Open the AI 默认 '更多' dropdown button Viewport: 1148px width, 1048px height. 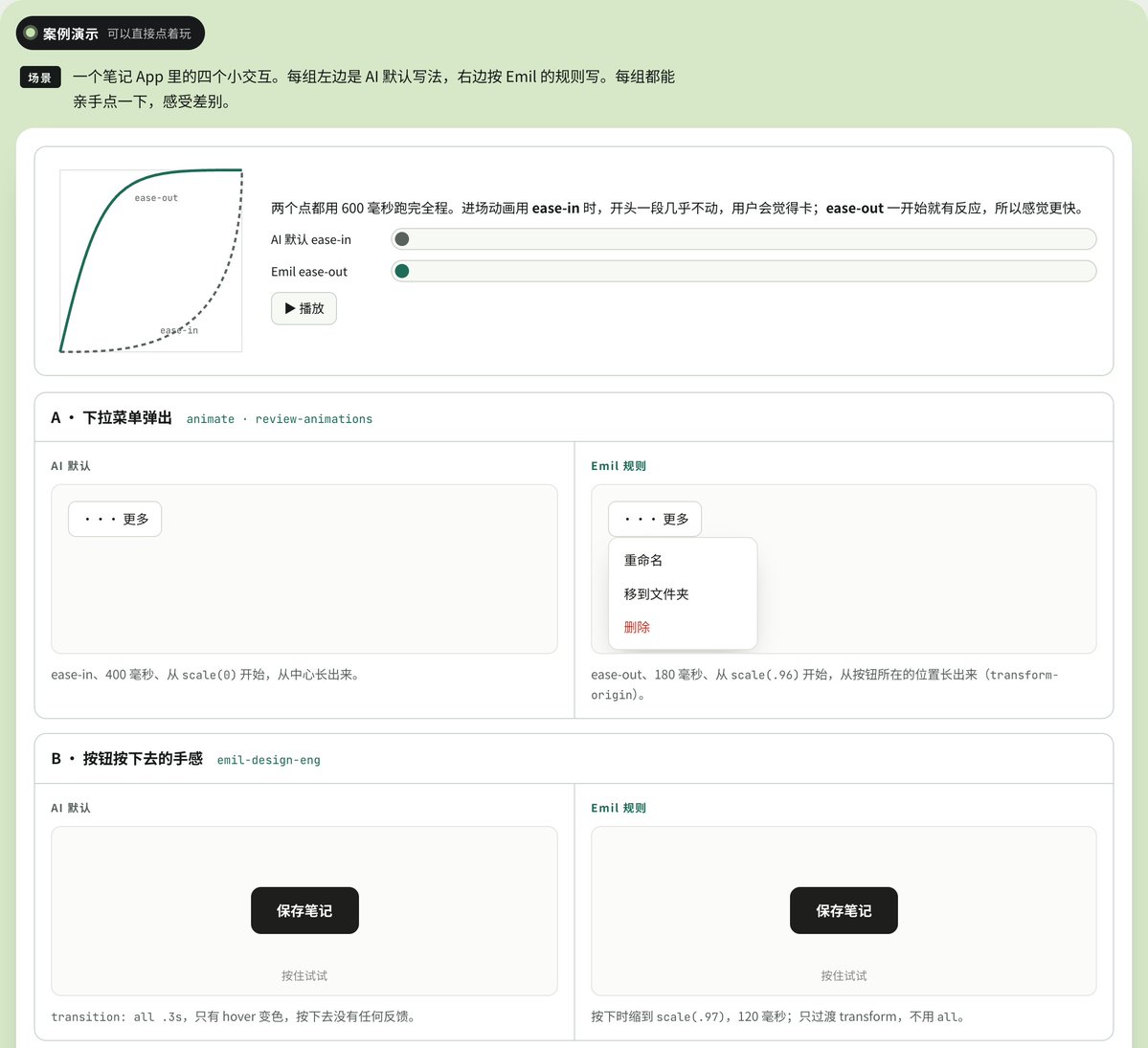115,519
